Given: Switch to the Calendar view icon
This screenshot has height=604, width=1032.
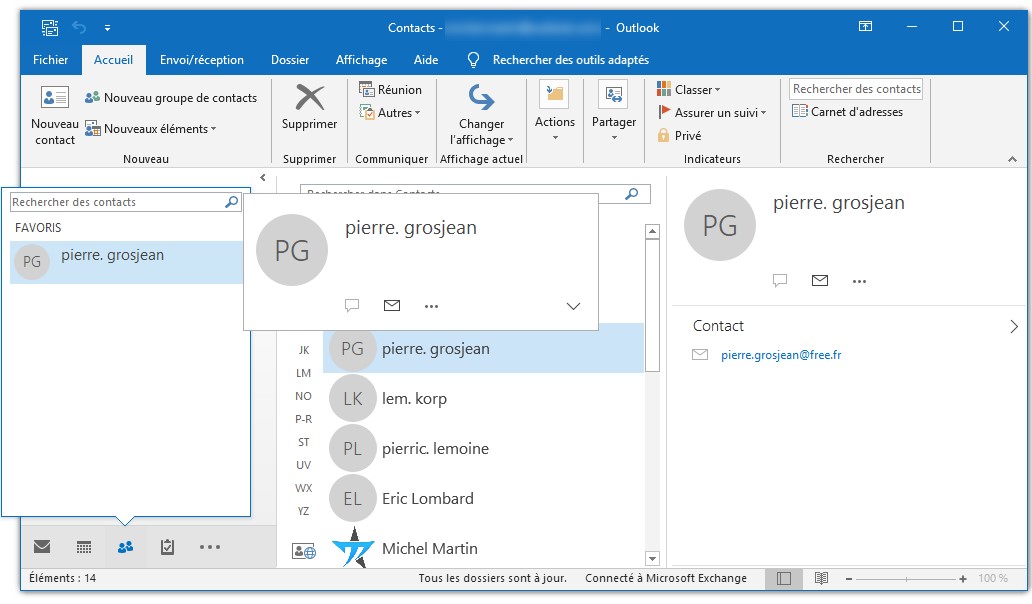Looking at the screenshot, I should [x=84, y=547].
